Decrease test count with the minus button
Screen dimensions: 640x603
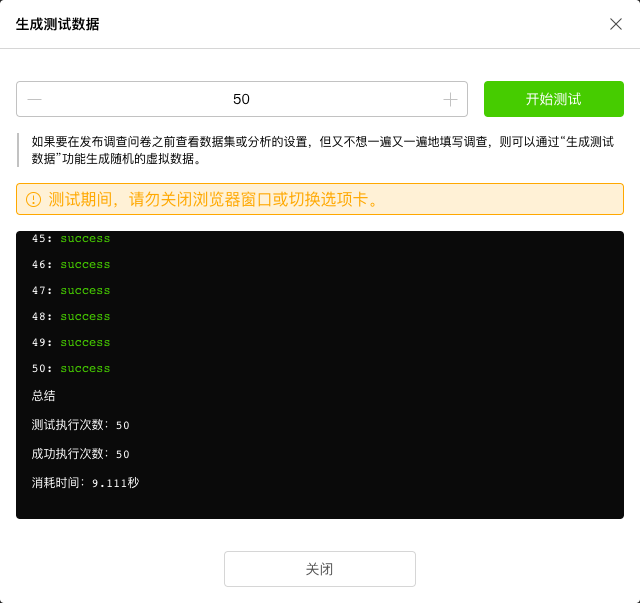coord(35,99)
